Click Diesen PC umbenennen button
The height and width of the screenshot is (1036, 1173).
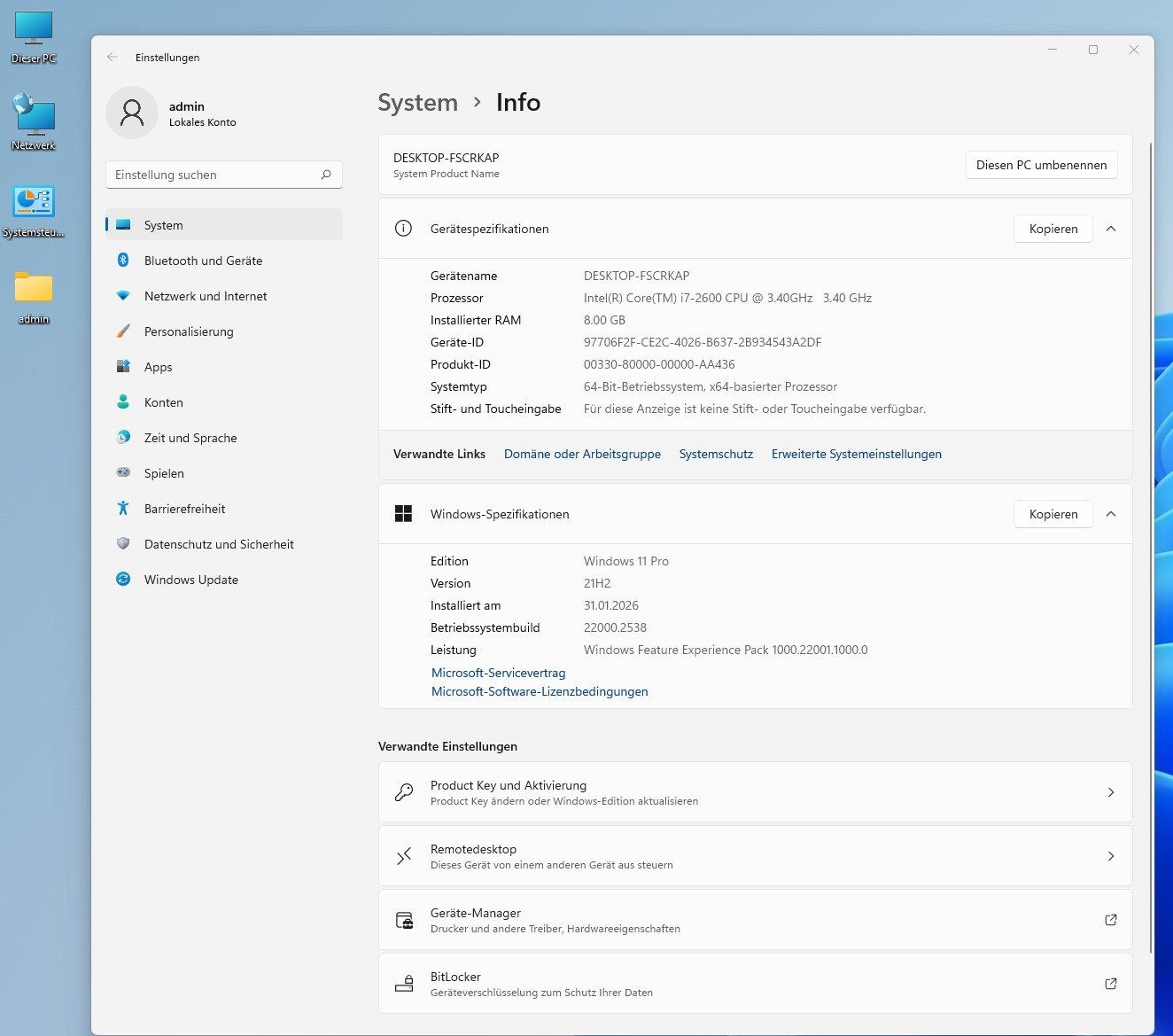[x=1041, y=165]
